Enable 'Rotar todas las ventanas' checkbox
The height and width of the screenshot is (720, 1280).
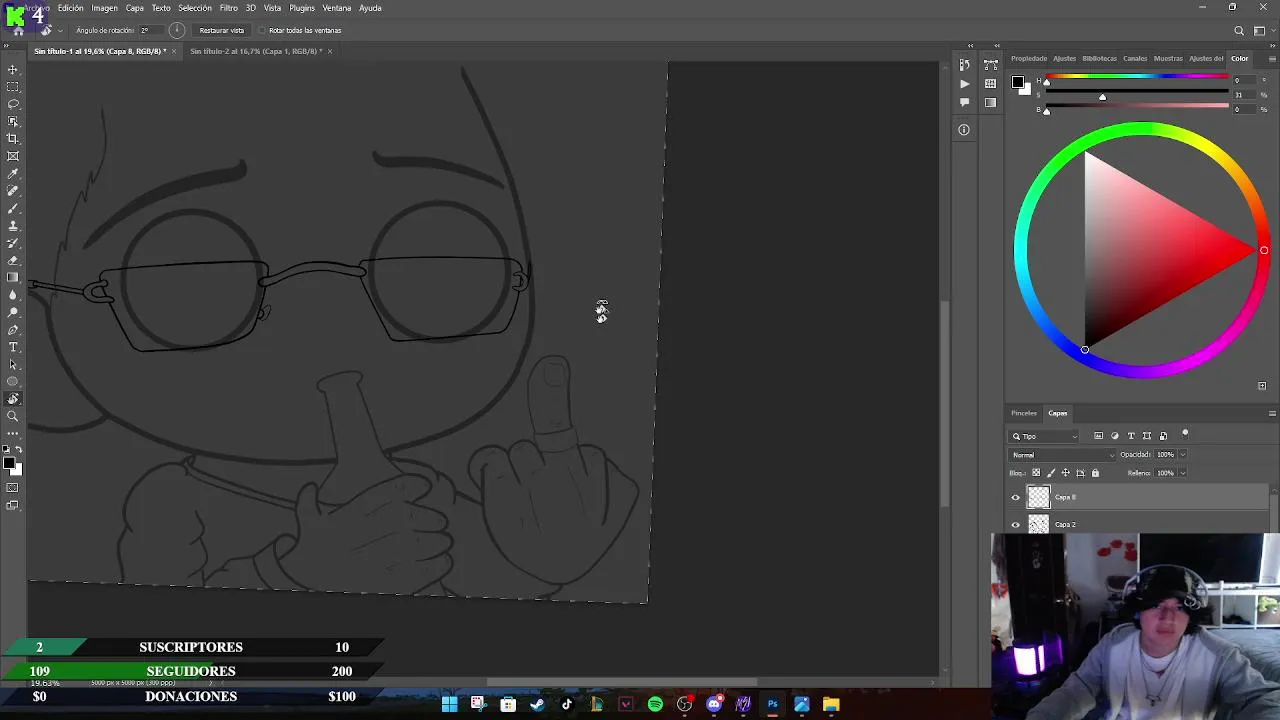262,30
